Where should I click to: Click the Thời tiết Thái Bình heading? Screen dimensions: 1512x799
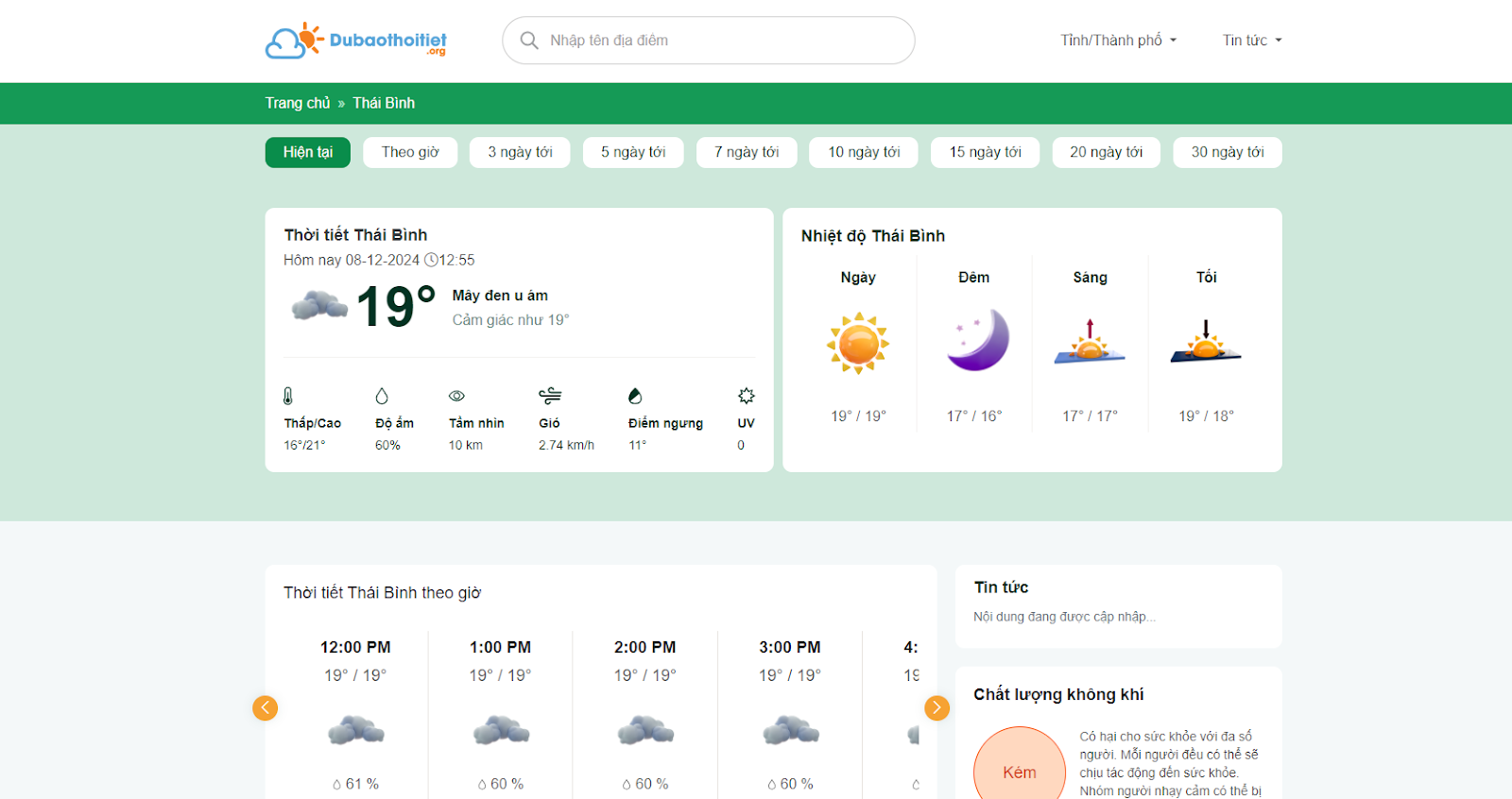tap(355, 235)
